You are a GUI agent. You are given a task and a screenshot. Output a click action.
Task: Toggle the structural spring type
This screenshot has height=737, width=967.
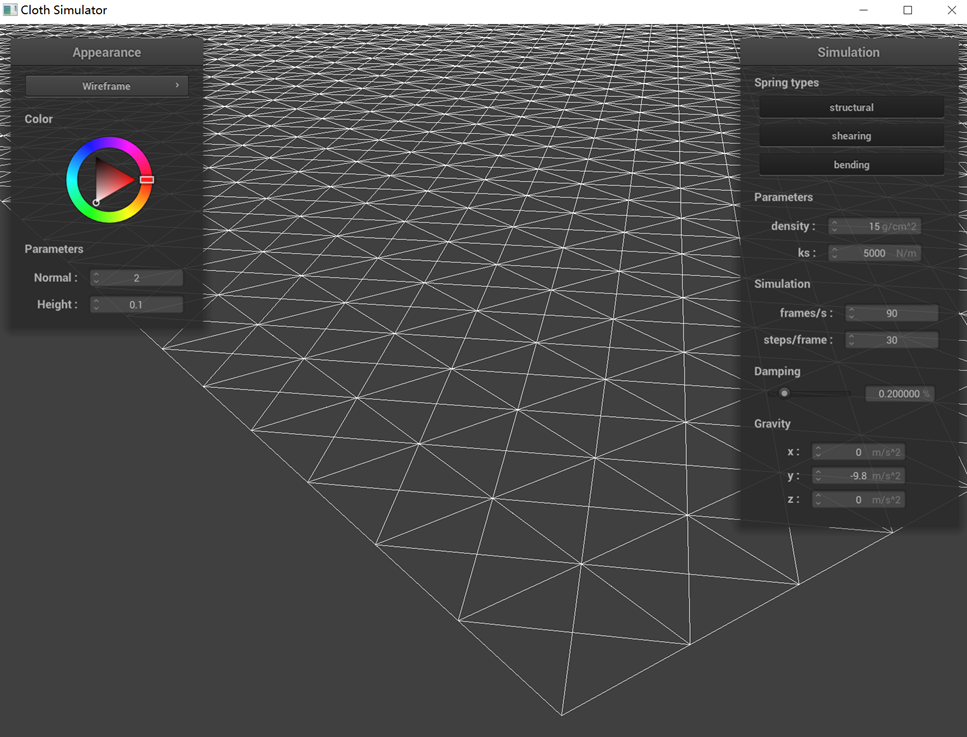click(x=851, y=107)
